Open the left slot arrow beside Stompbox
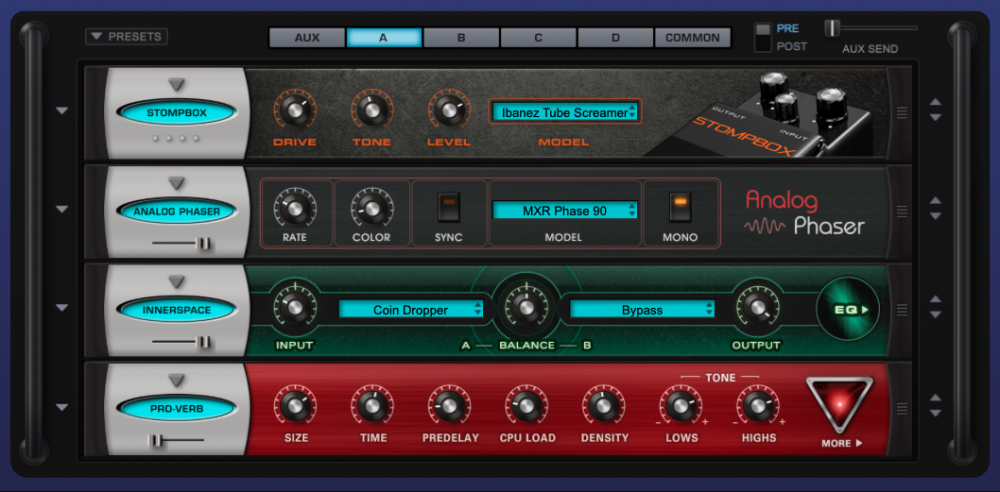The image size is (1000, 492). (x=61, y=111)
